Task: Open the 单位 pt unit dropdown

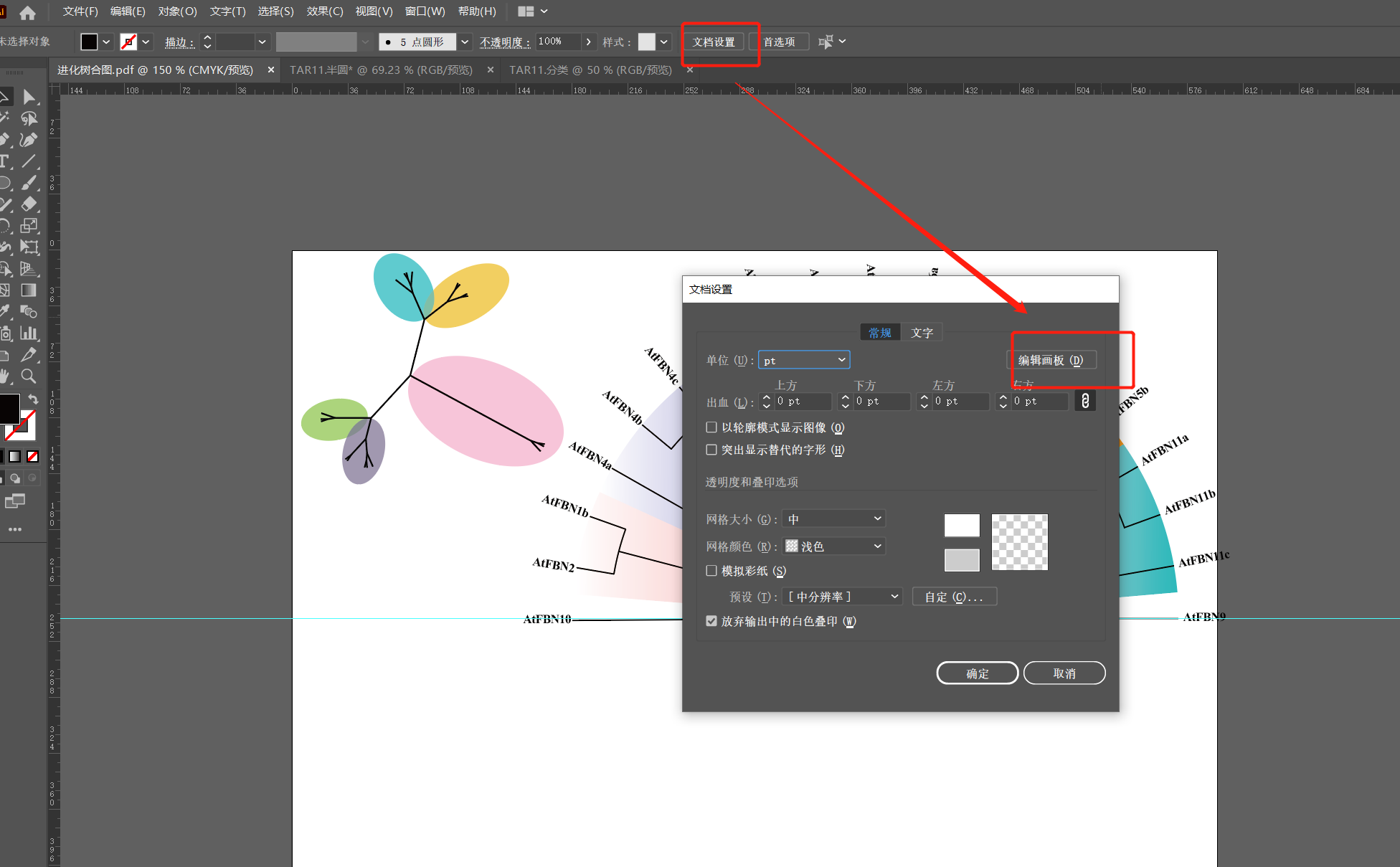Action: click(804, 360)
